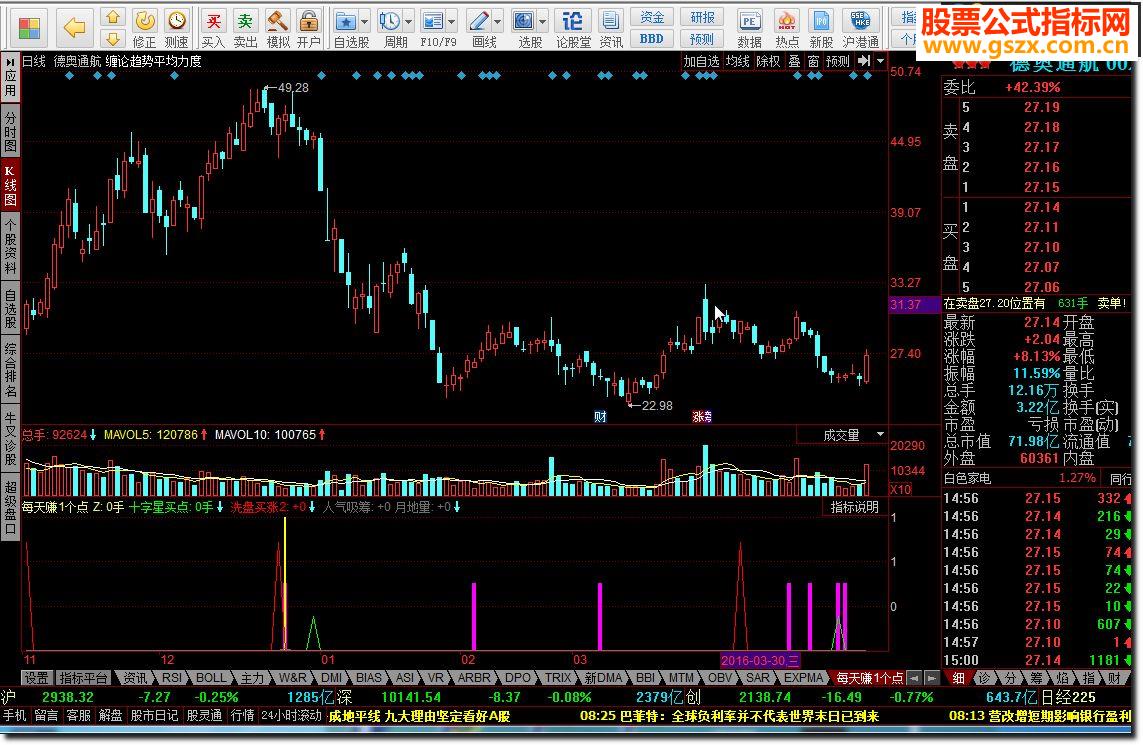Click 加自选 to add to watchlist
Image resolution: width=1143 pixels, height=745 pixels.
pyautogui.click(x=701, y=61)
